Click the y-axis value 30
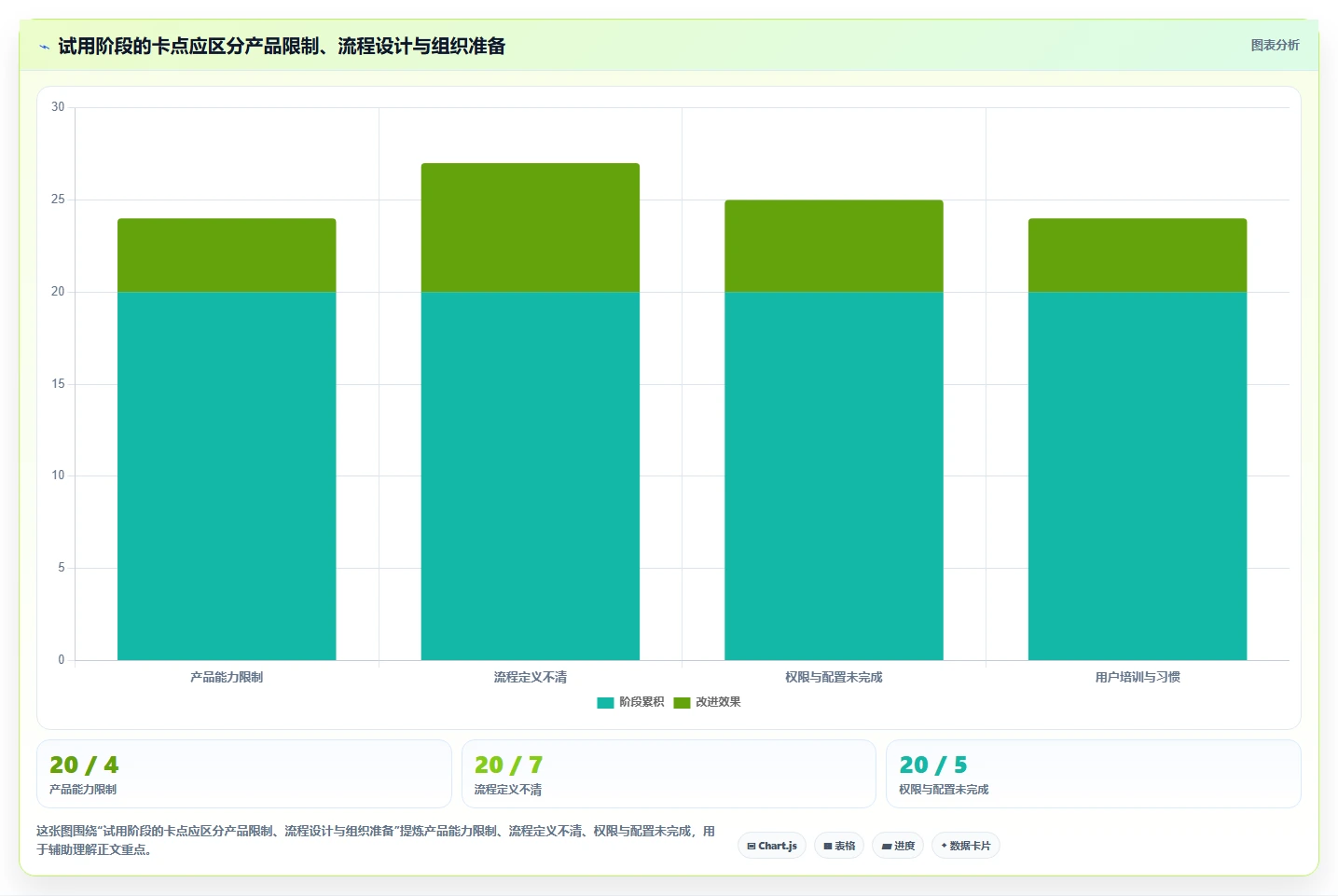This screenshot has height=896, width=1338. tap(58, 107)
